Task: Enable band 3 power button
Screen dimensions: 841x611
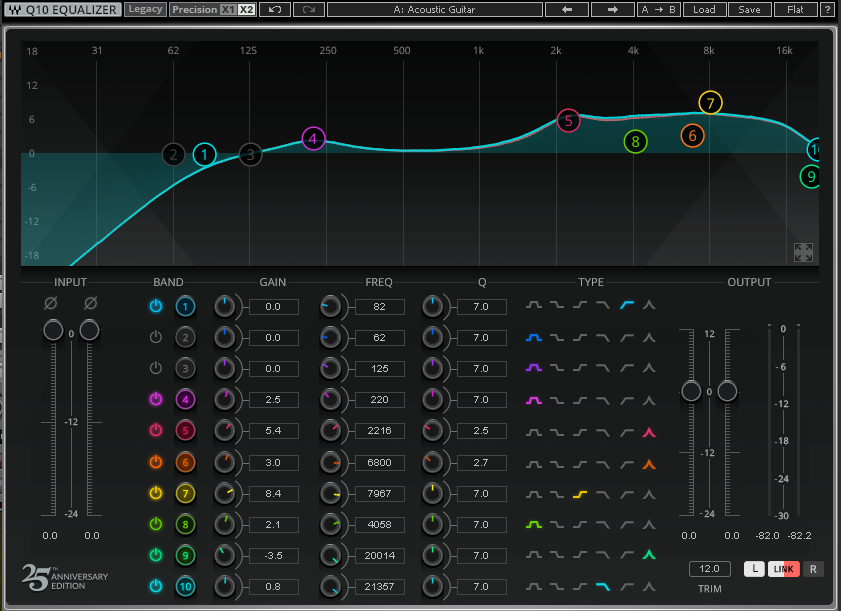Action: [x=156, y=368]
